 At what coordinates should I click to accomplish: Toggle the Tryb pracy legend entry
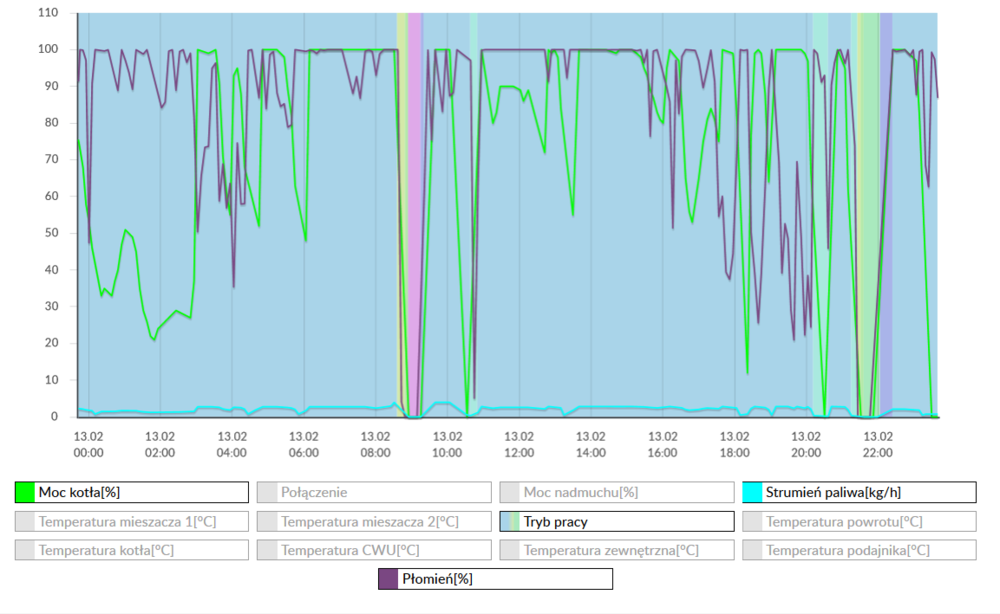pyautogui.click(x=616, y=521)
